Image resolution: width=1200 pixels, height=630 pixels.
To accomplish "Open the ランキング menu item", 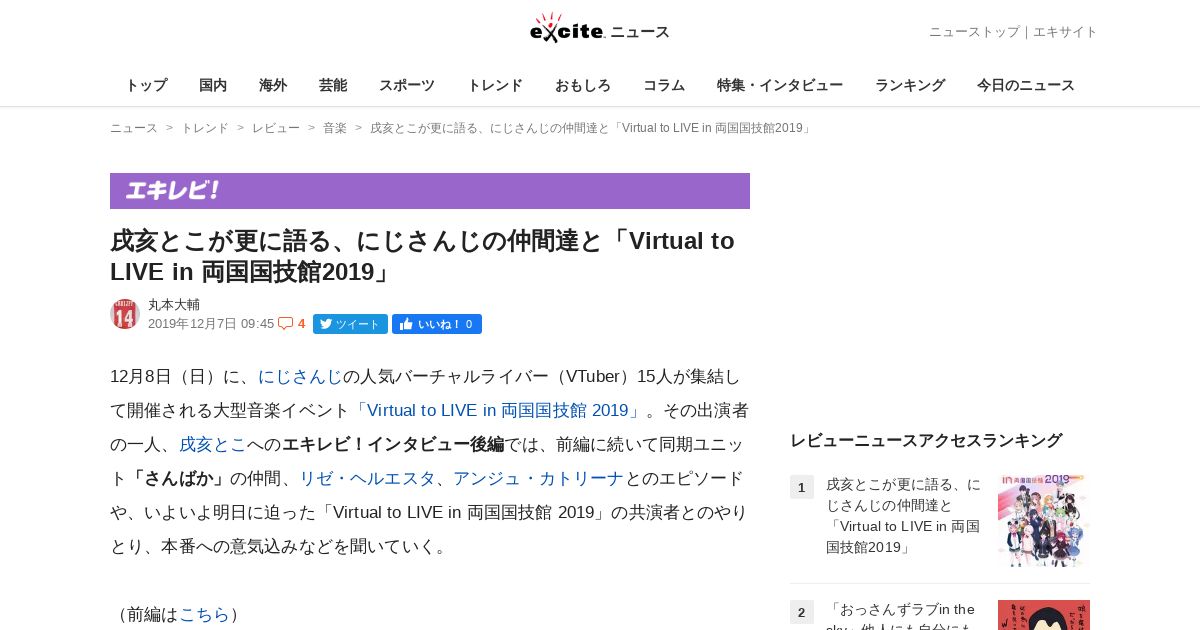I will coord(910,85).
